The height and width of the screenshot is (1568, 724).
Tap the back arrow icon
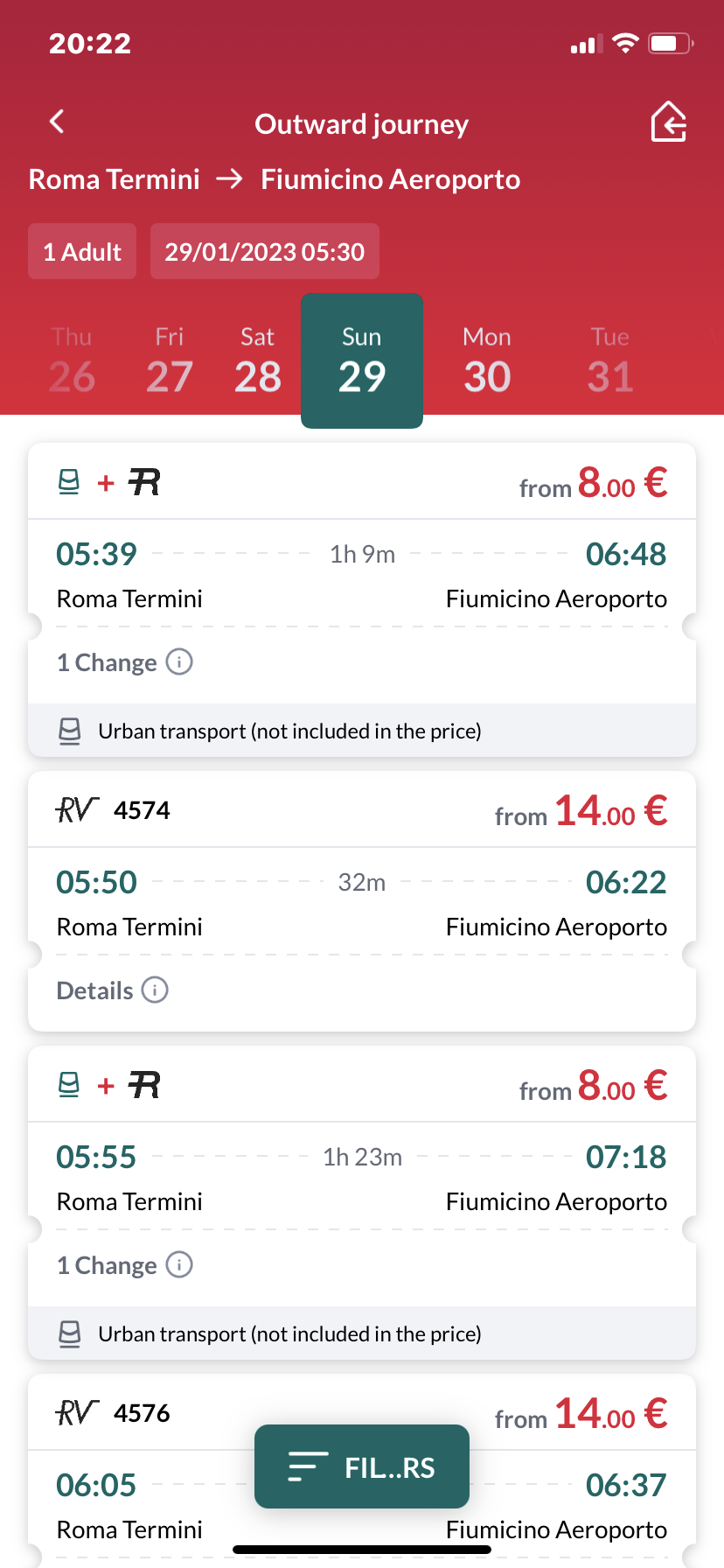tap(57, 122)
